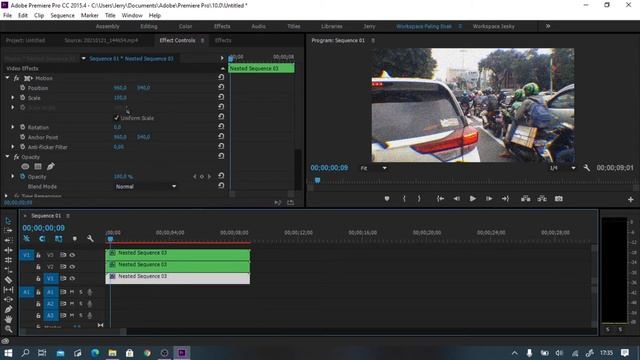Expand the Anti-flicker Filter property
This screenshot has height=360, width=640.
coord(13,147)
